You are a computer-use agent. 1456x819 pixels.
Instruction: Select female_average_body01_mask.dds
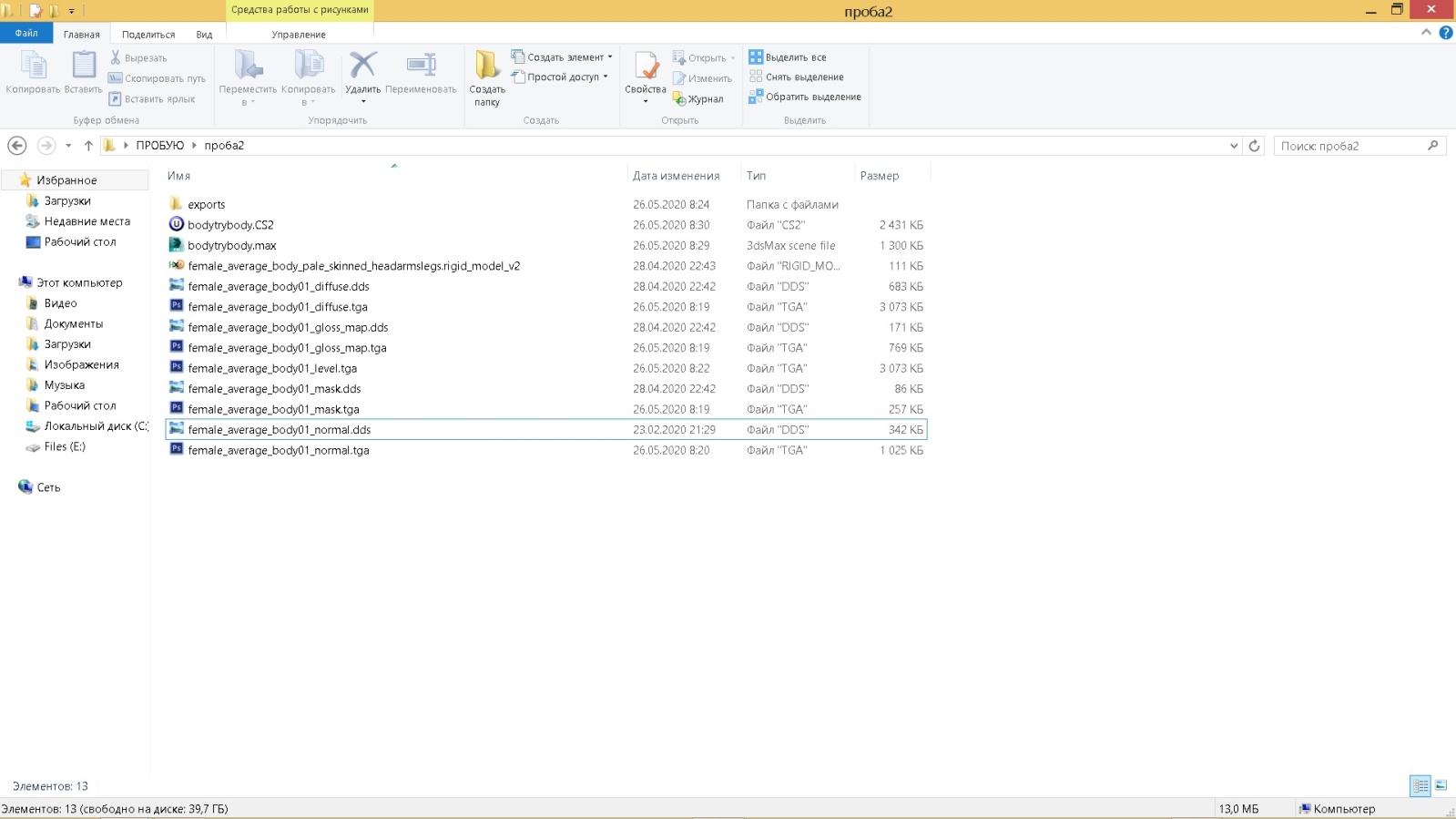546,388
